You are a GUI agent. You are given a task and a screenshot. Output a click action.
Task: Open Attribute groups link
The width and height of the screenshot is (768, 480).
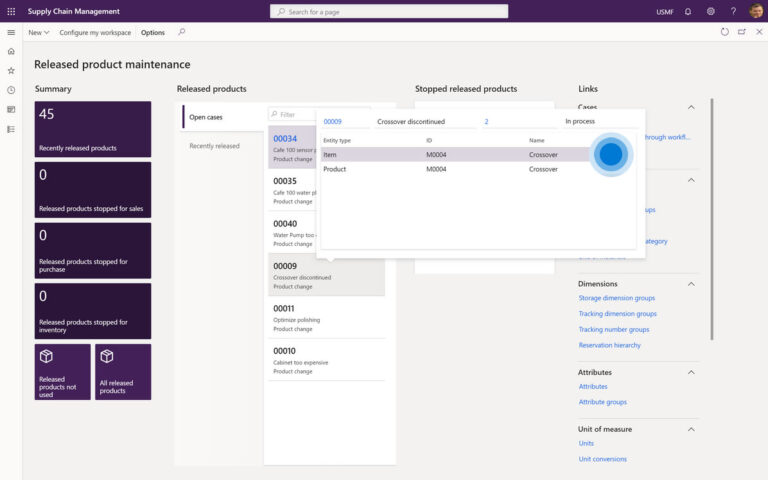[x=602, y=402]
